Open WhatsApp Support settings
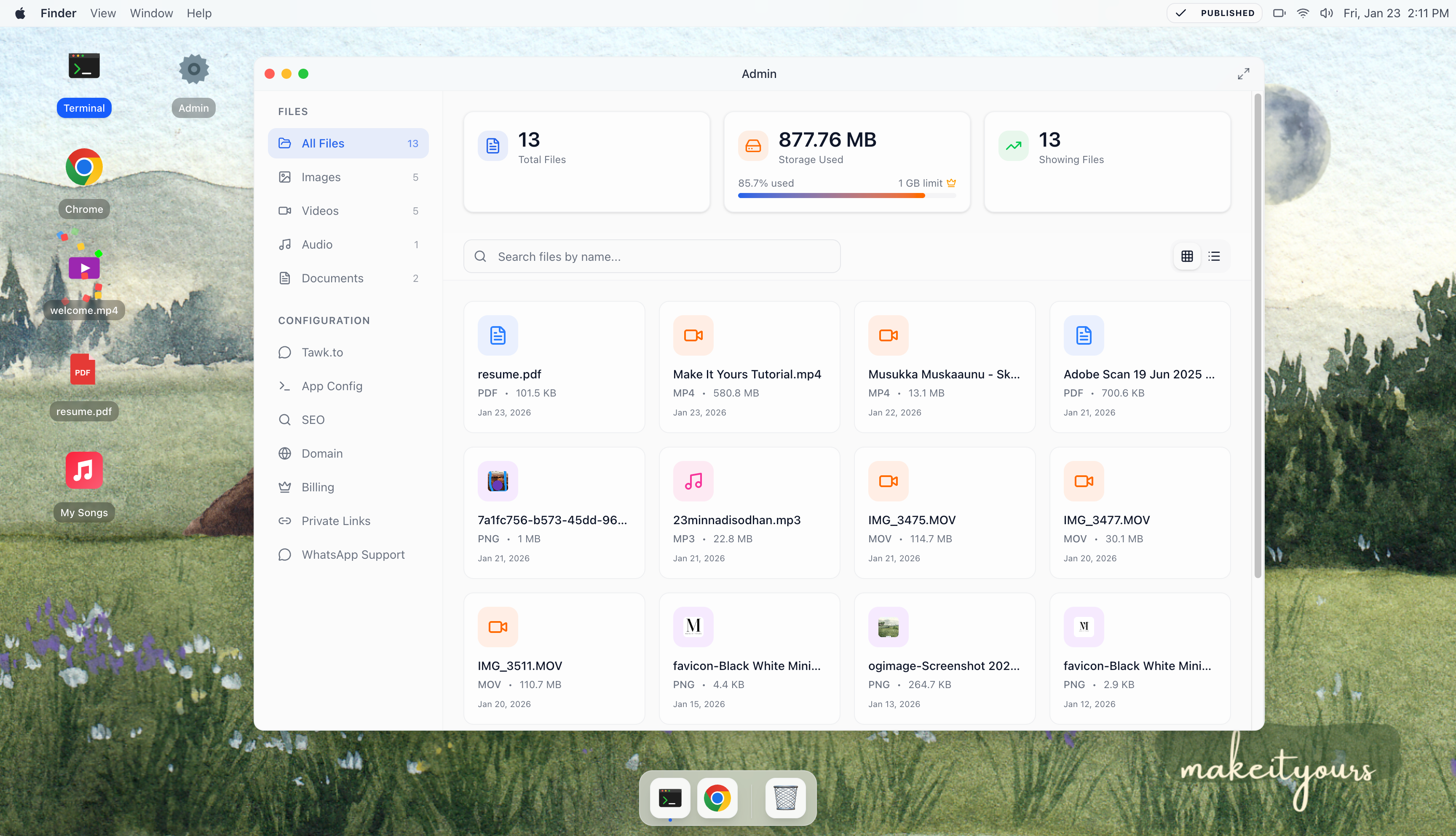1456x836 pixels. (352, 555)
